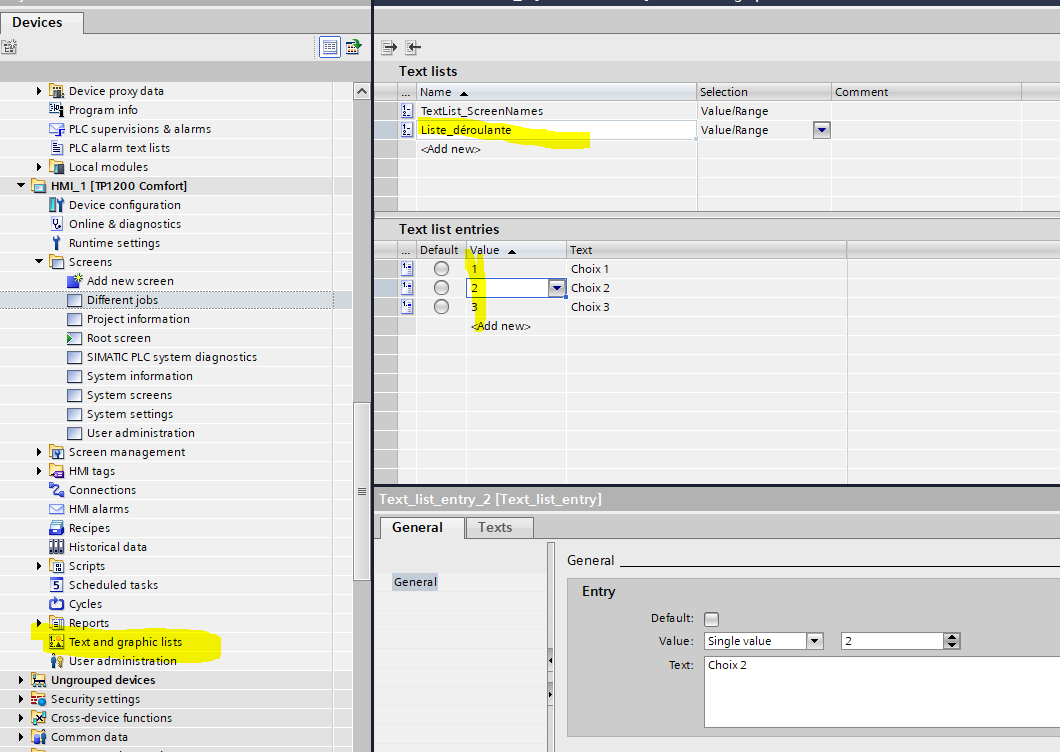
Task: Enable the Default checkbox in Entry section
Action: [x=712, y=619]
